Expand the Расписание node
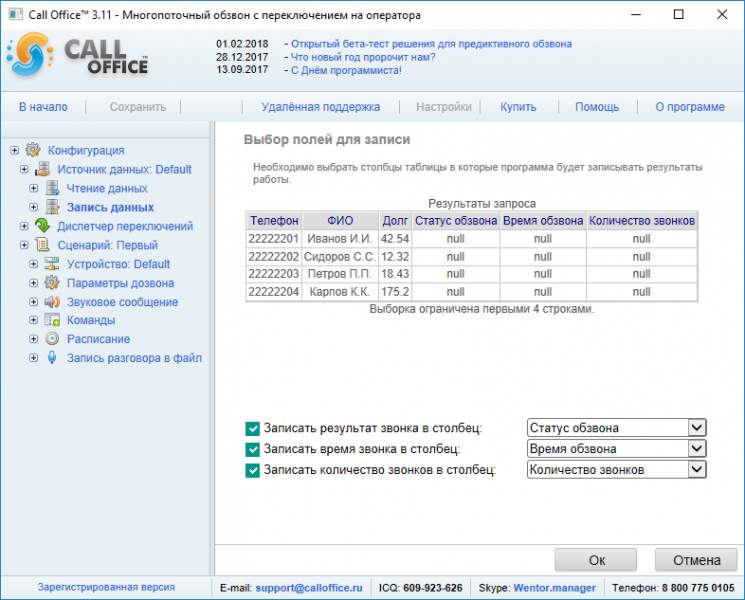This screenshot has height=600, width=745. [x=34, y=339]
